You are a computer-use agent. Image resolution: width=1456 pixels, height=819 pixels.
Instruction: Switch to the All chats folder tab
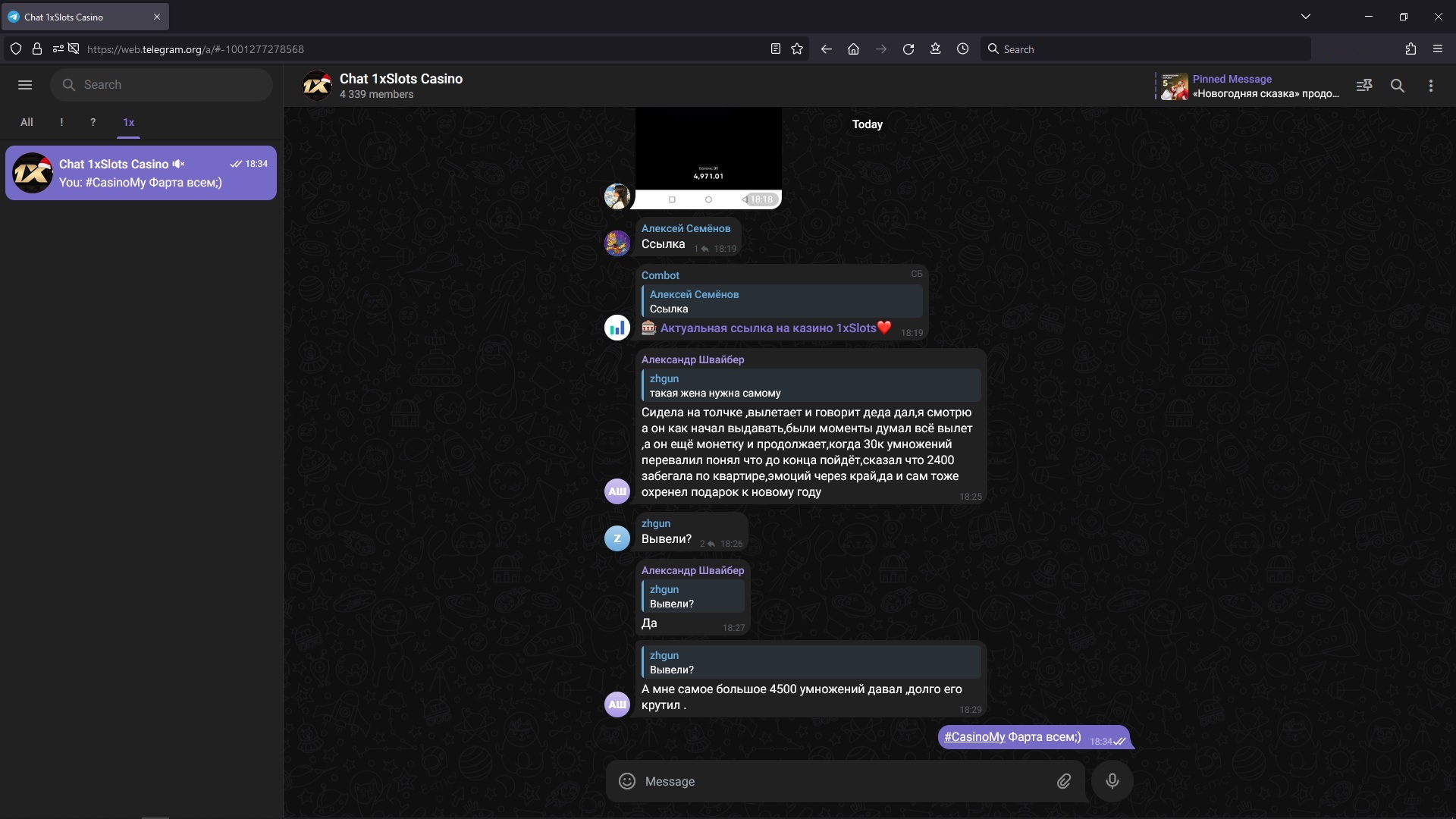click(x=27, y=122)
